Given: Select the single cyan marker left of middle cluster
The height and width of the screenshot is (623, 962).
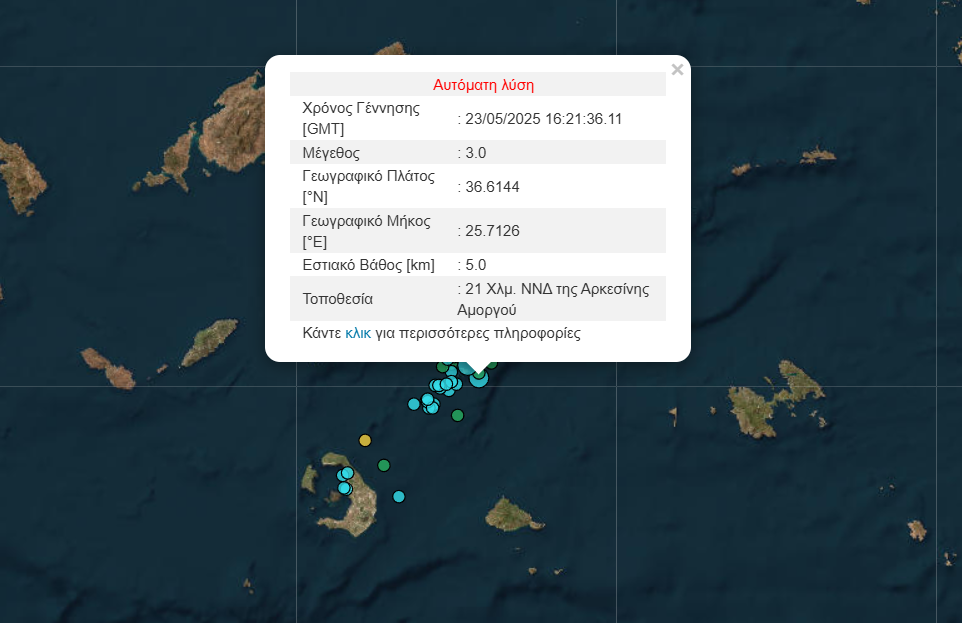Looking at the screenshot, I should click(x=414, y=404).
